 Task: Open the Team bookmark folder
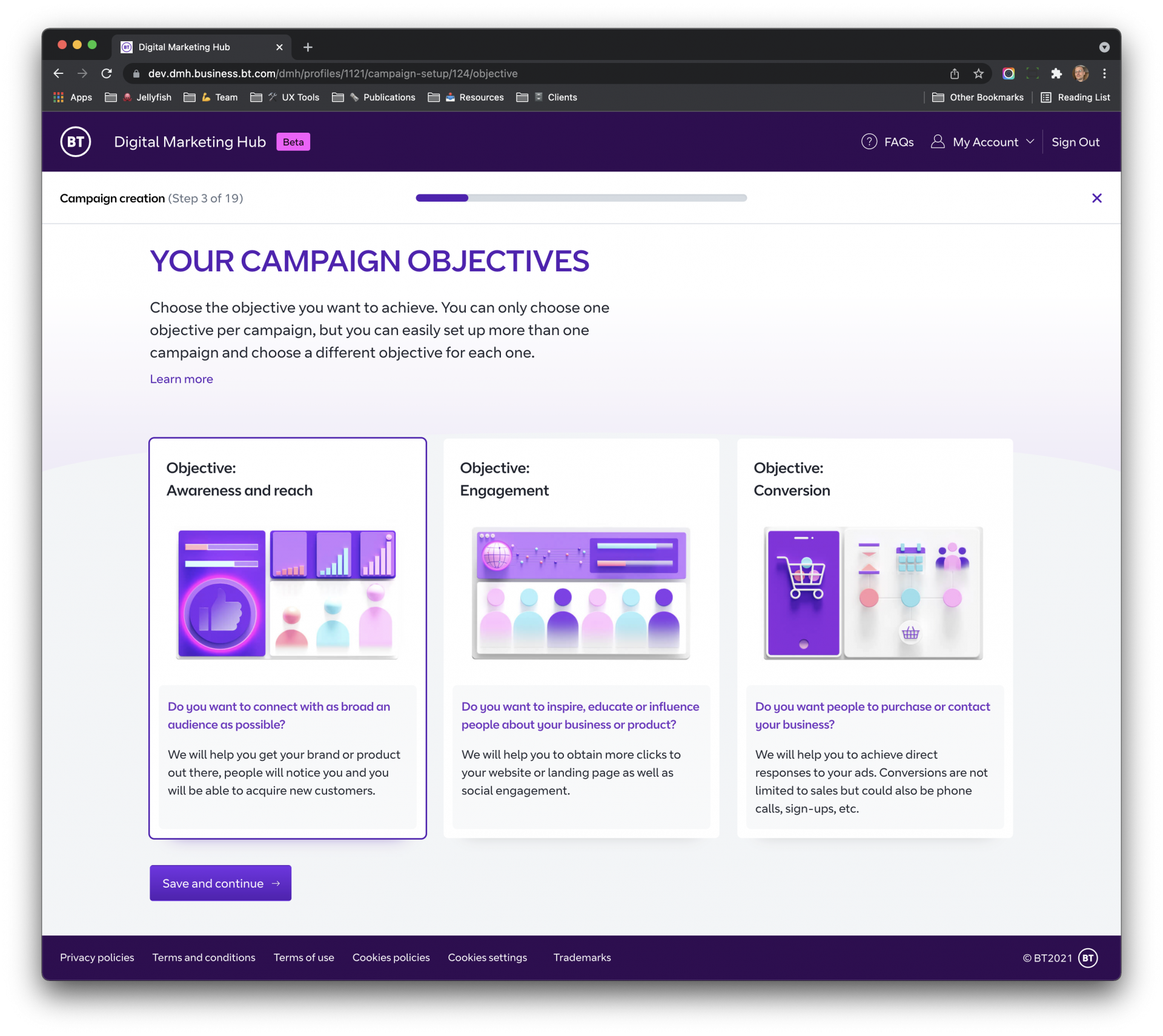[210, 98]
